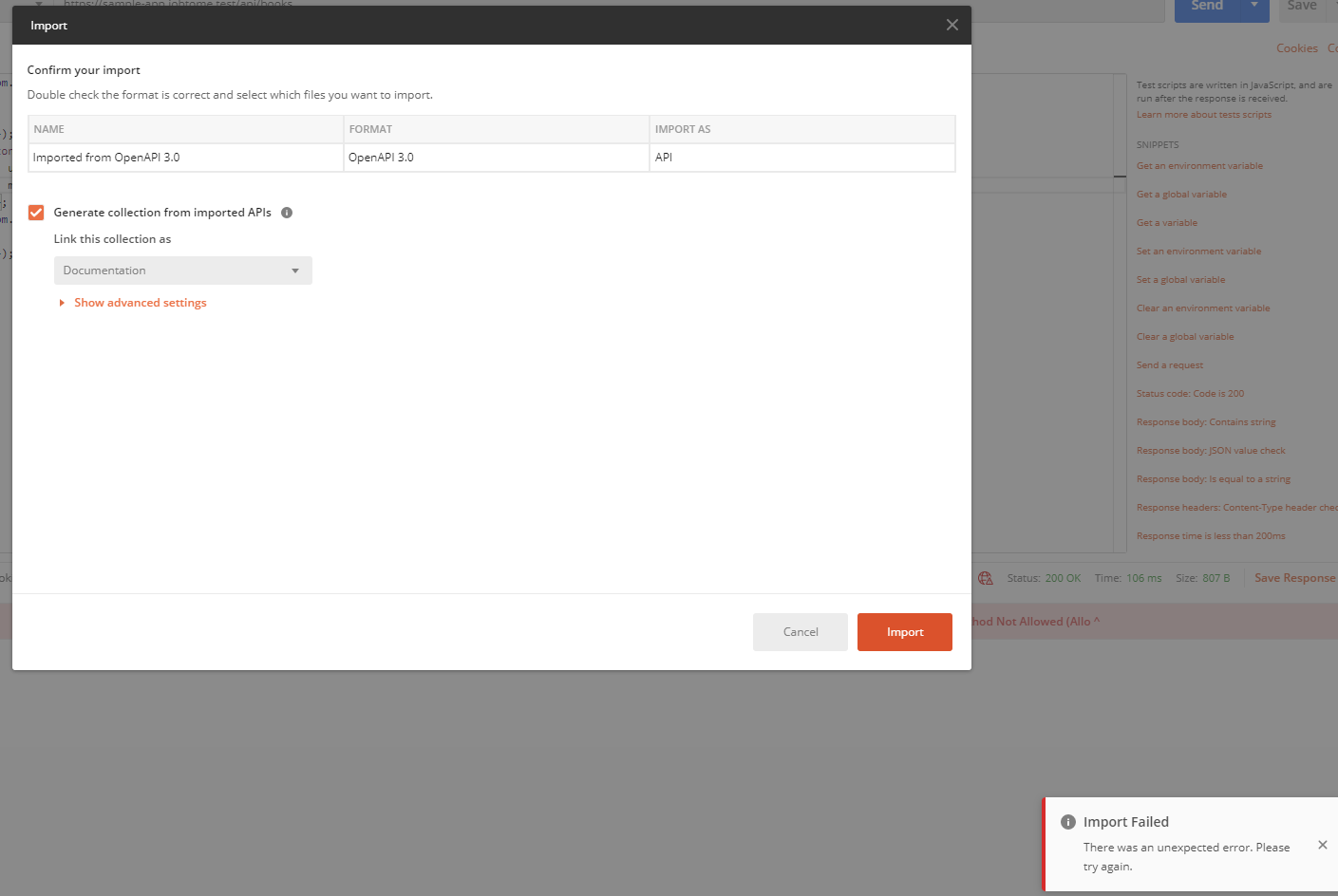Cancel the import
Screen dimensions: 1338x896
(800, 631)
